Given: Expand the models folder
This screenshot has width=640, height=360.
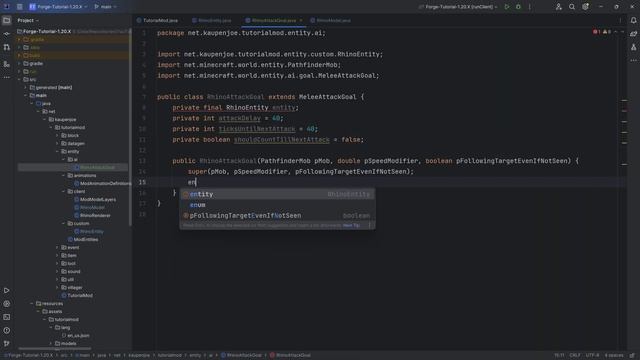Looking at the screenshot, I should 51,343.
